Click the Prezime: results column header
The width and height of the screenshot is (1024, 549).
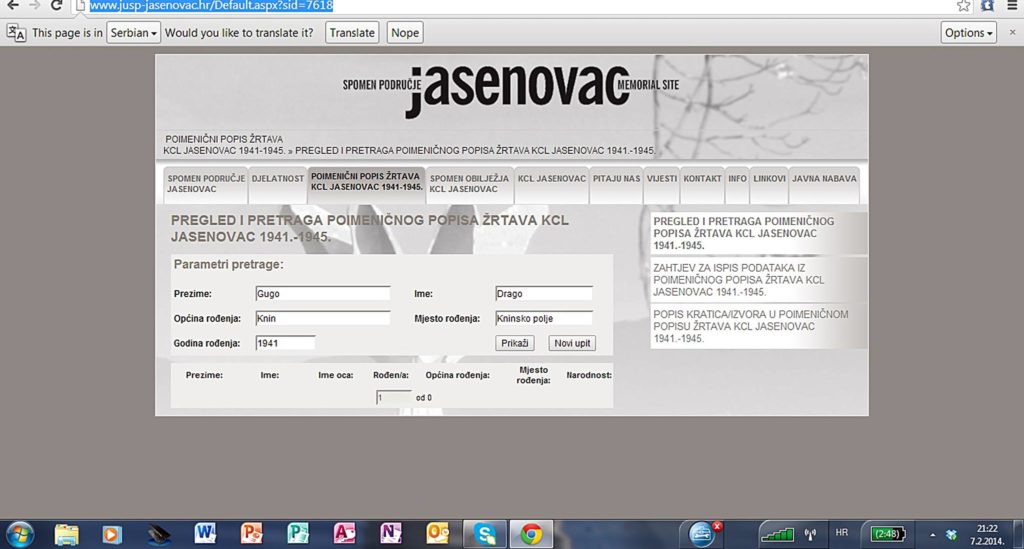204,375
